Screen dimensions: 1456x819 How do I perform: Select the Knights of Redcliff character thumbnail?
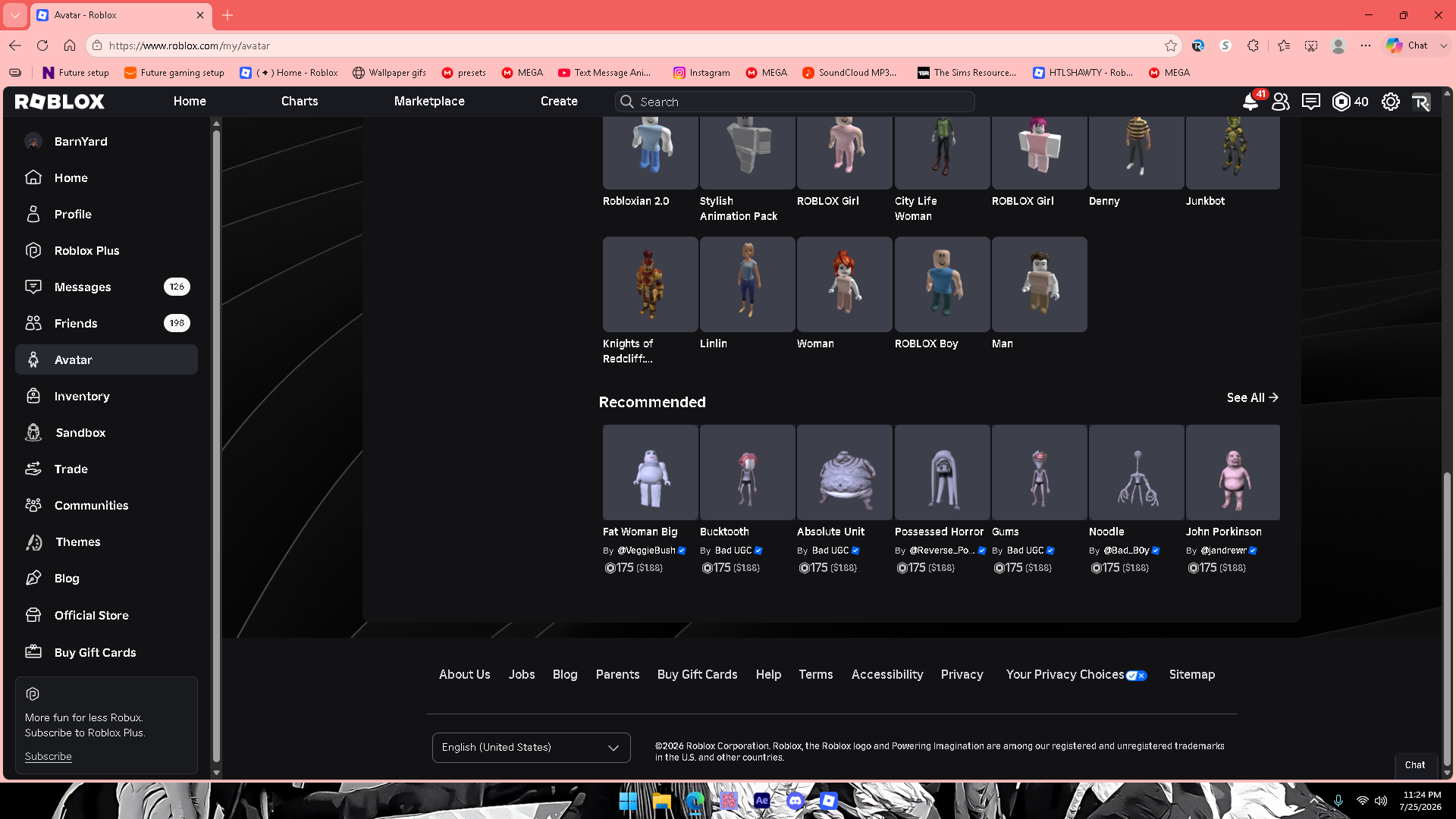pyautogui.click(x=650, y=284)
